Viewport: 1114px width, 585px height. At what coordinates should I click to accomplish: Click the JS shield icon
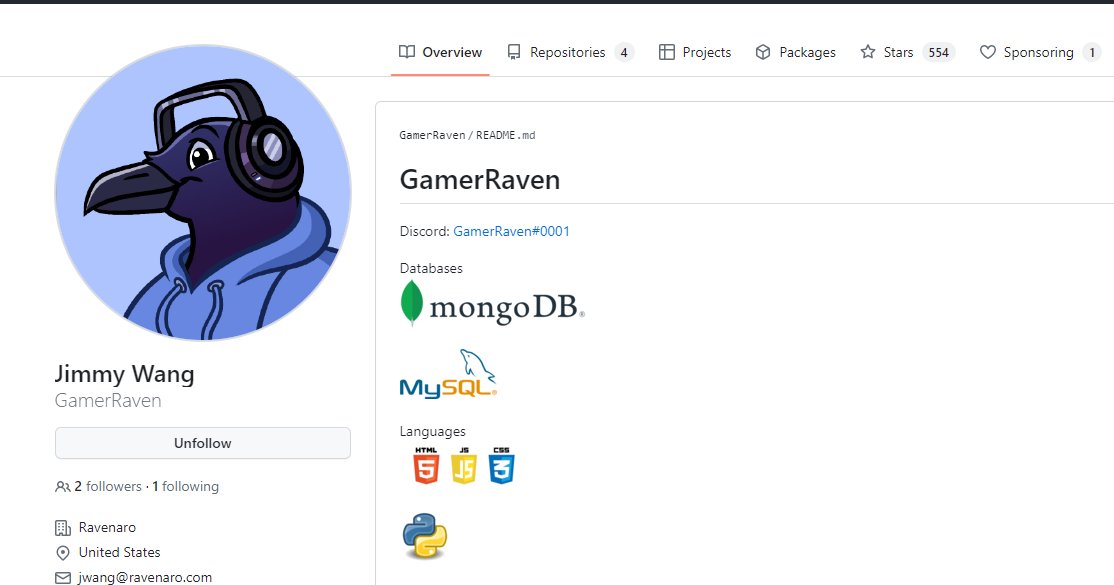tap(464, 466)
